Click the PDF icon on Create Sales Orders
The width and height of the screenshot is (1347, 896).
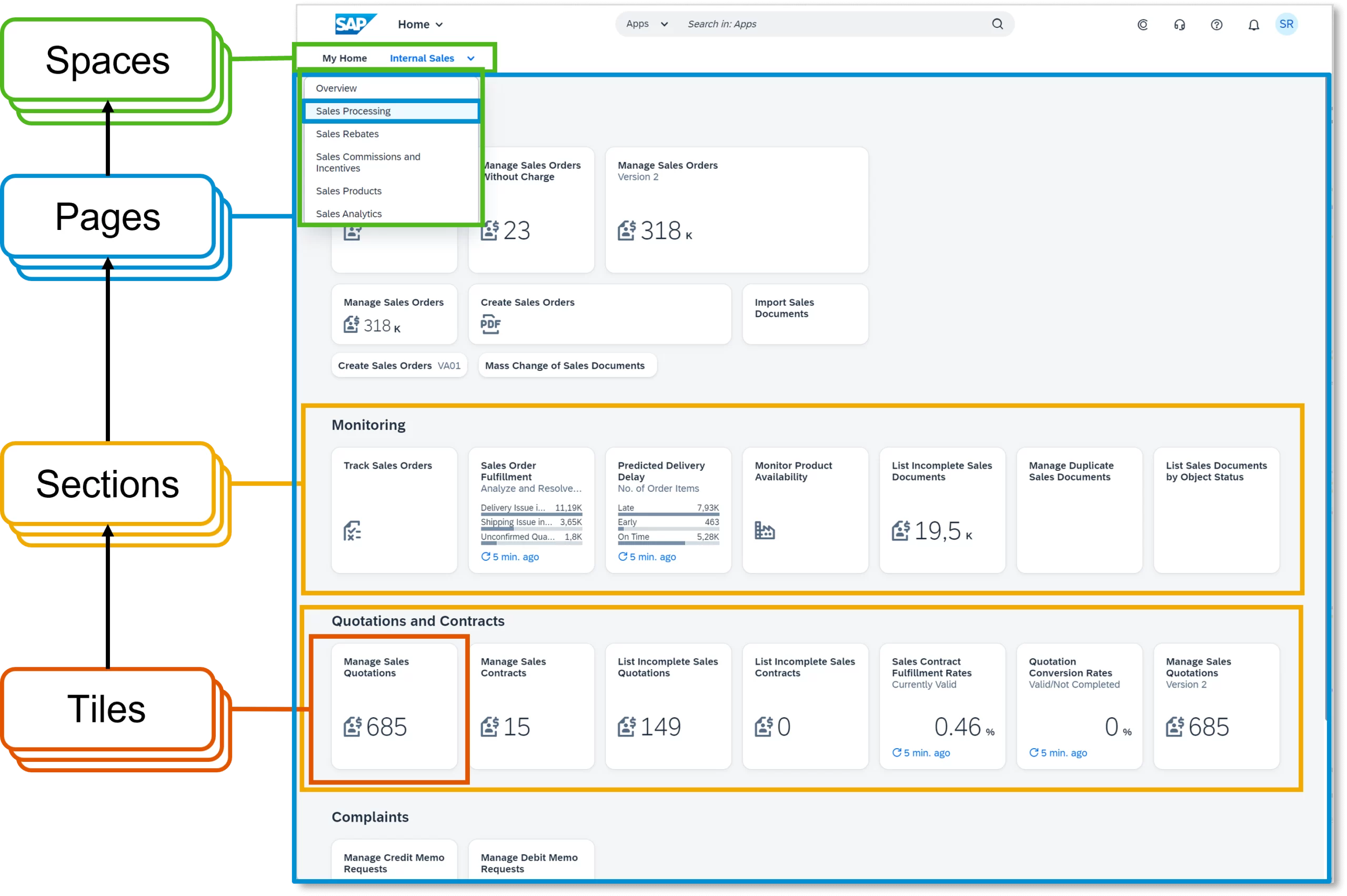tap(490, 324)
